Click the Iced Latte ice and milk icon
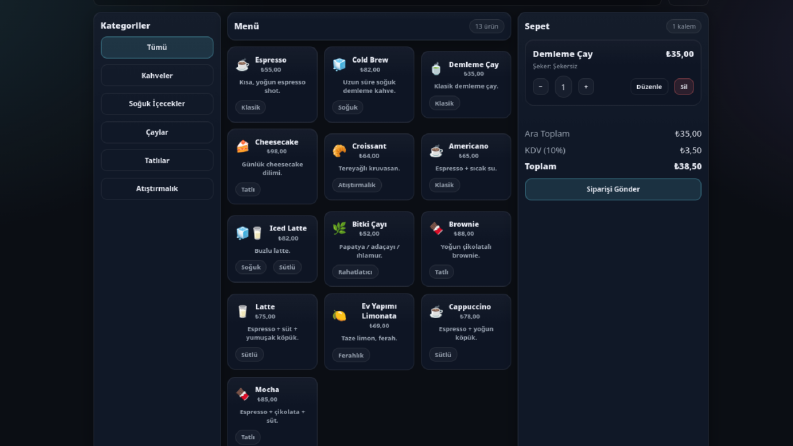Viewport: 793px width, 446px height. 250,233
